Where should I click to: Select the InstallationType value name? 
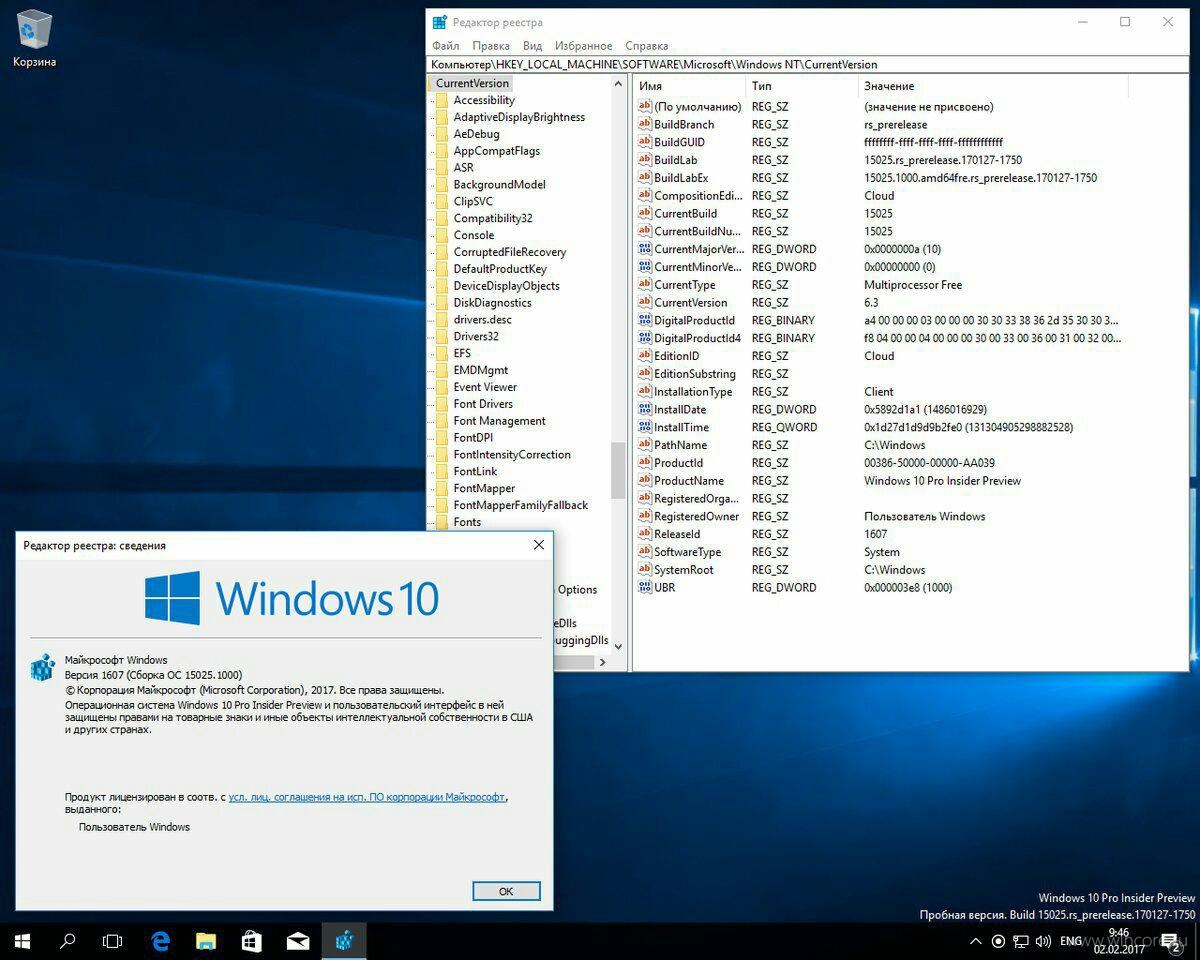(x=693, y=391)
